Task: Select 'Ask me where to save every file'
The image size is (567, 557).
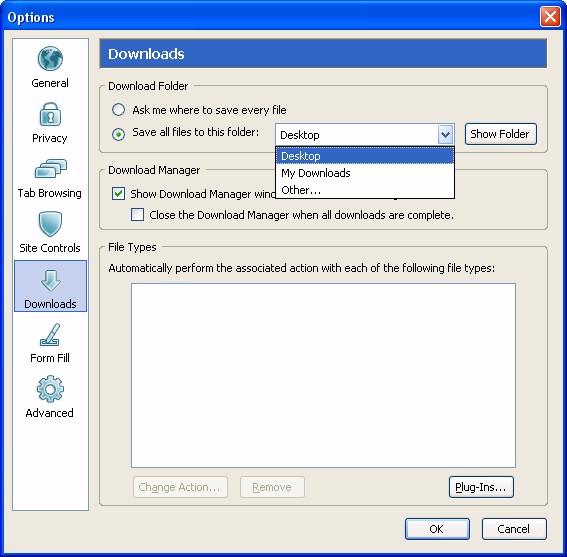Action: tap(119, 110)
